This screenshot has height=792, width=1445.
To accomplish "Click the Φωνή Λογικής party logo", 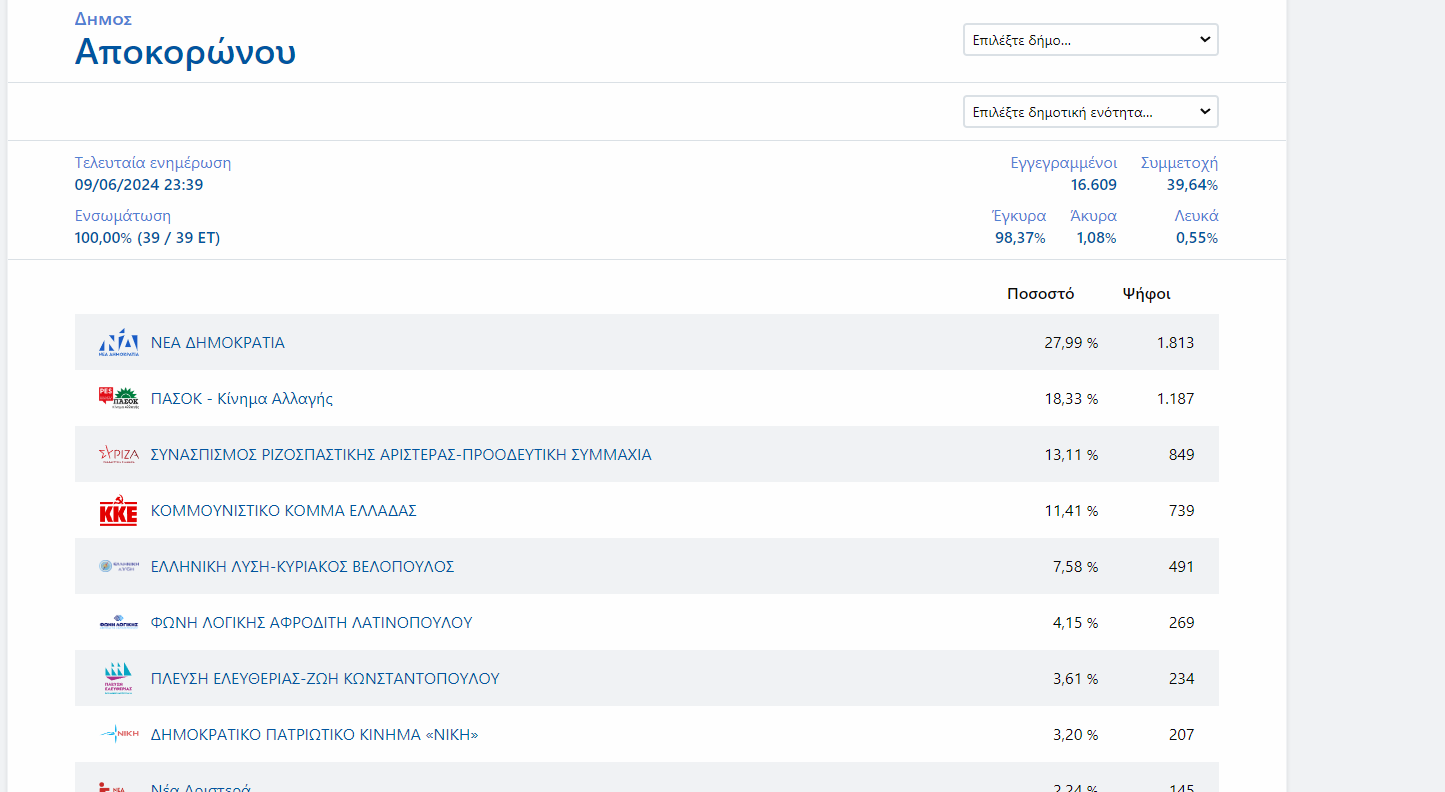I will point(118,622).
